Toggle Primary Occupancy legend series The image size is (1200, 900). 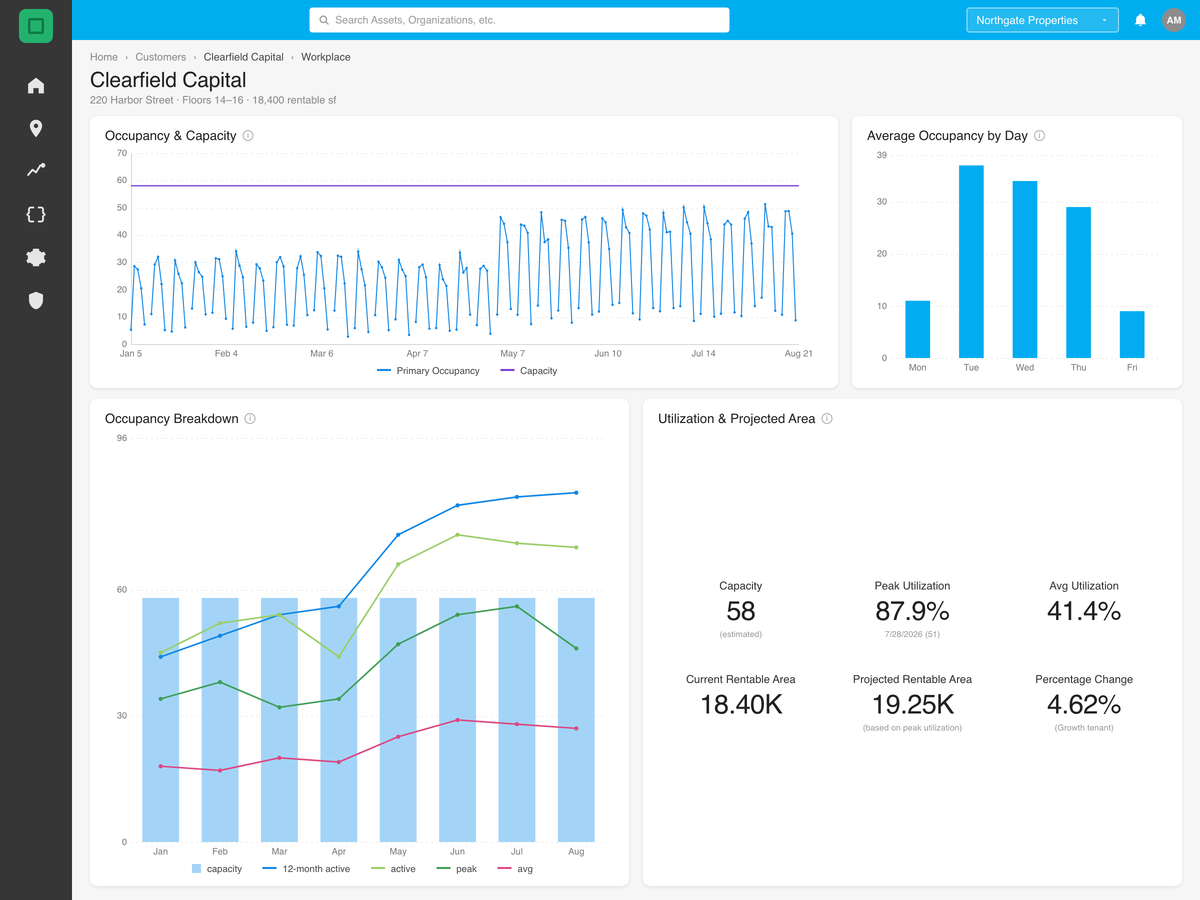[428, 371]
